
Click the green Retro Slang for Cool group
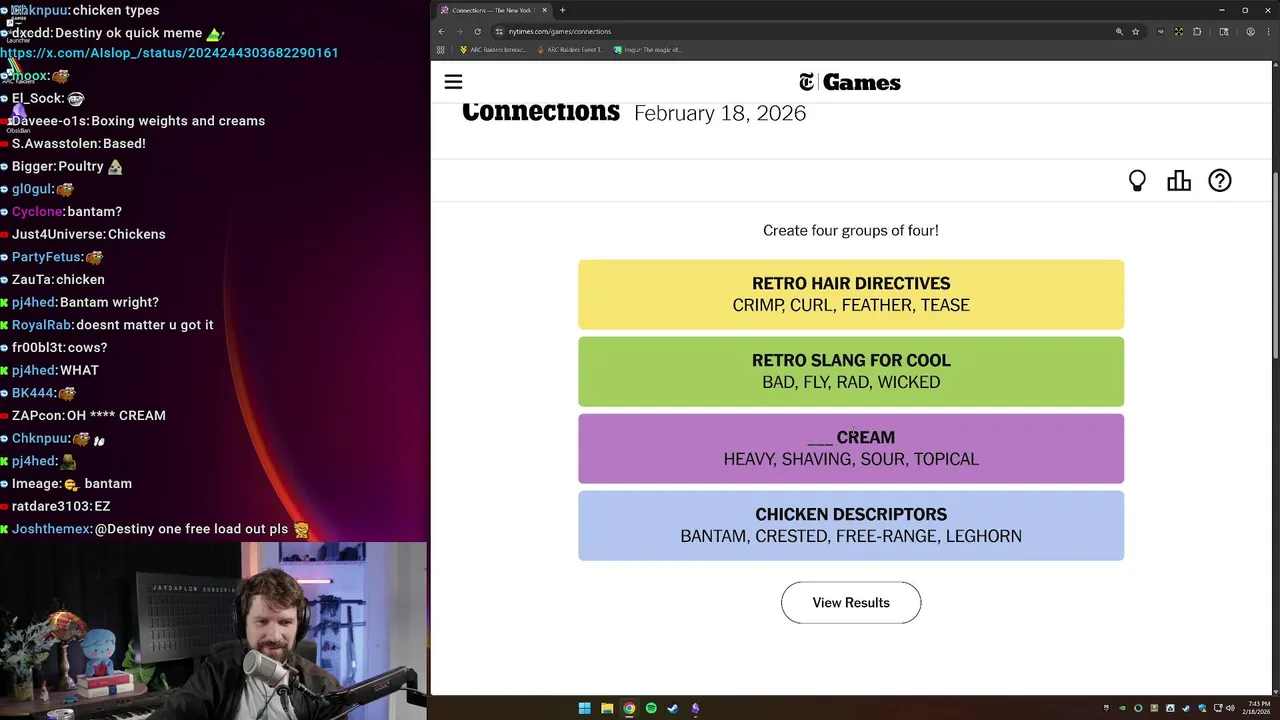[x=851, y=371]
